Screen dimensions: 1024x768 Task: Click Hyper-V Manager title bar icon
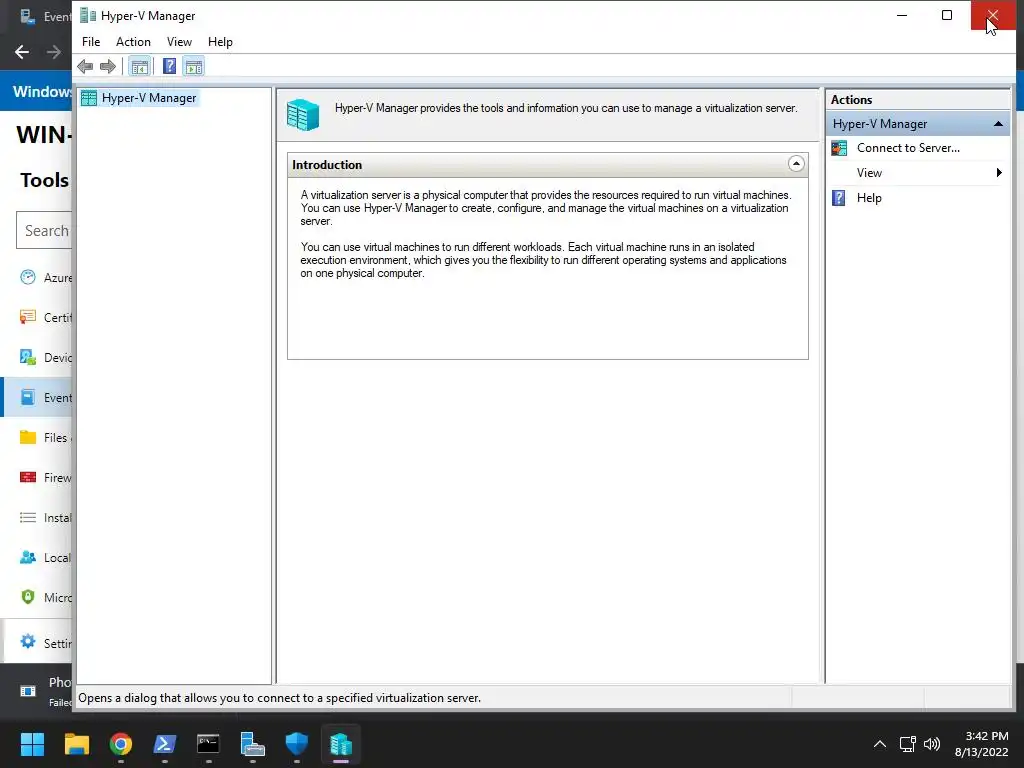coord(88,16)
